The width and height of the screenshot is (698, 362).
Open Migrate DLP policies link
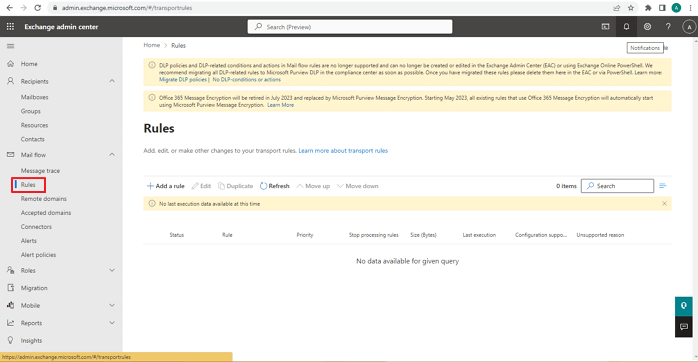point(183,80)
